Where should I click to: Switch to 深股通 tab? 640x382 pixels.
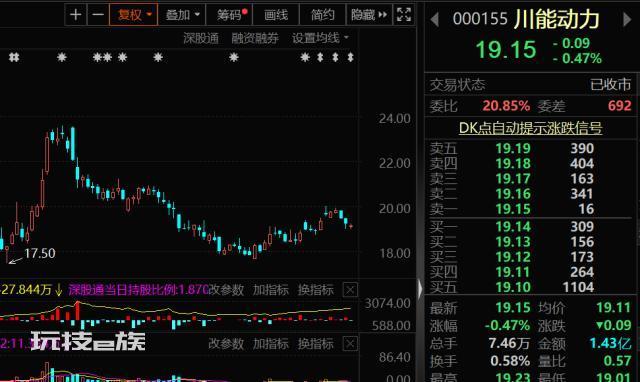pyautogui.click(x=201, y=38)
